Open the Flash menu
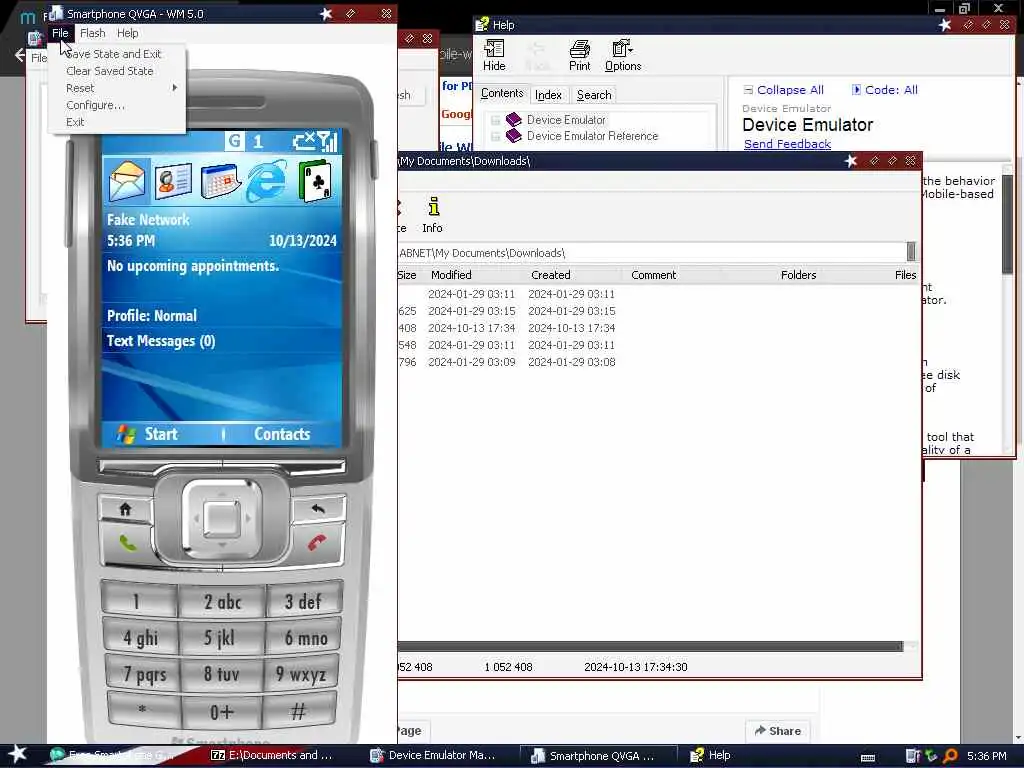The width and height of the screenshot is (1024, 768). point(92,33)
